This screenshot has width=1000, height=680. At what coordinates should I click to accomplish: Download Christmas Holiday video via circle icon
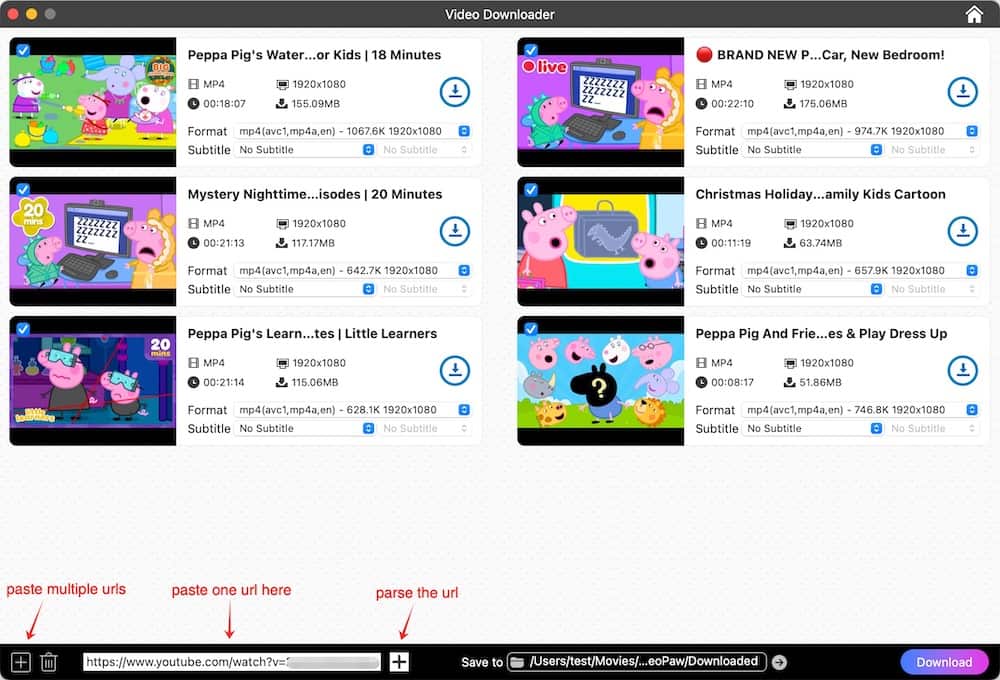pyautogui.click(x=962, y=231)
